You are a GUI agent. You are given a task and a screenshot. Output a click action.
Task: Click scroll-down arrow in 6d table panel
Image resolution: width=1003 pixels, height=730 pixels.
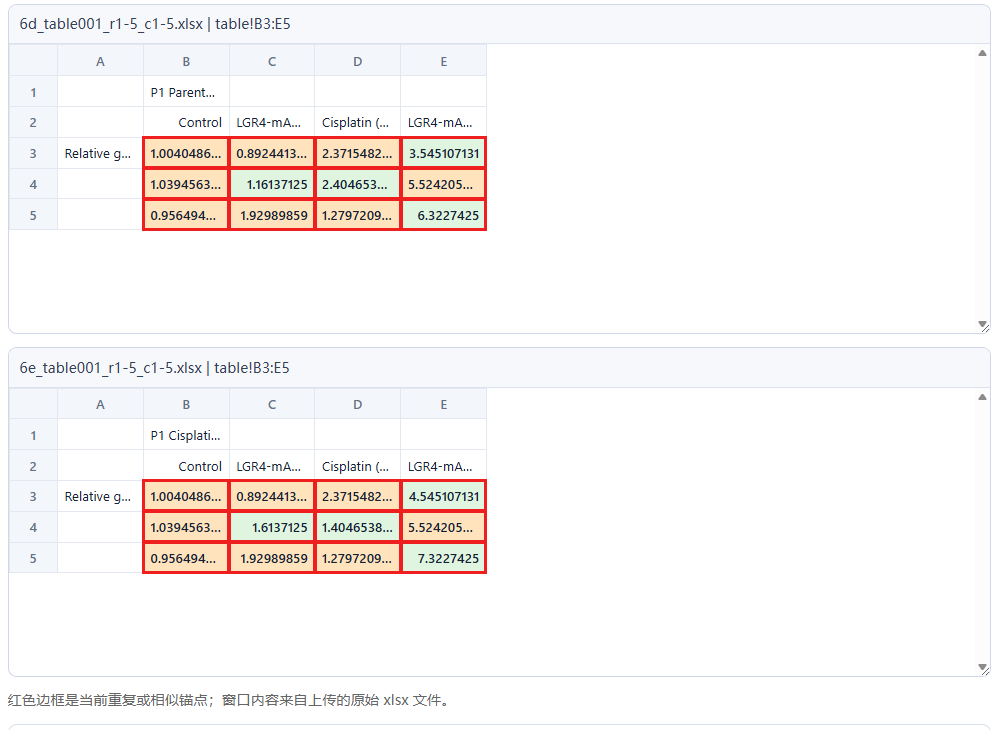[983, 324]
